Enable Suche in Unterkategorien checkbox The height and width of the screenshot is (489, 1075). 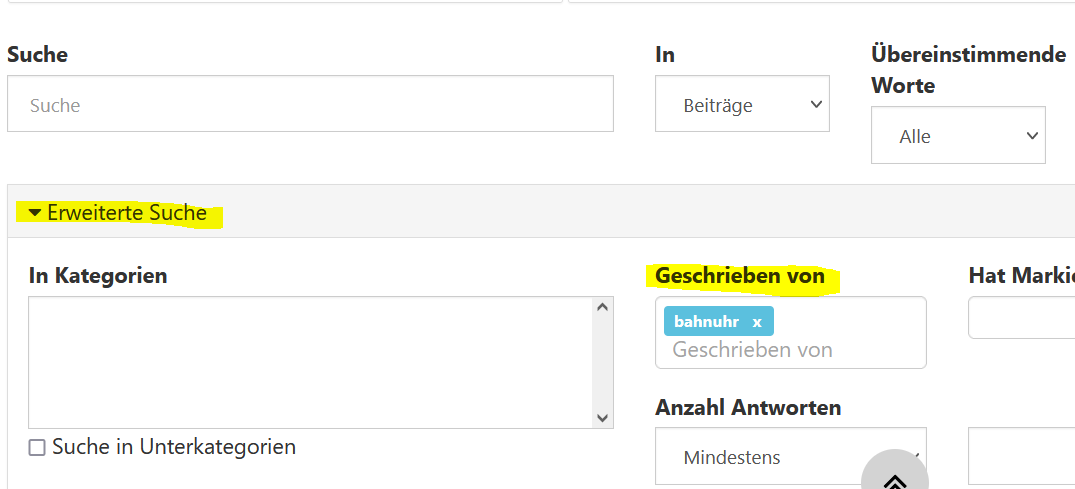click(x=37, y=448)
